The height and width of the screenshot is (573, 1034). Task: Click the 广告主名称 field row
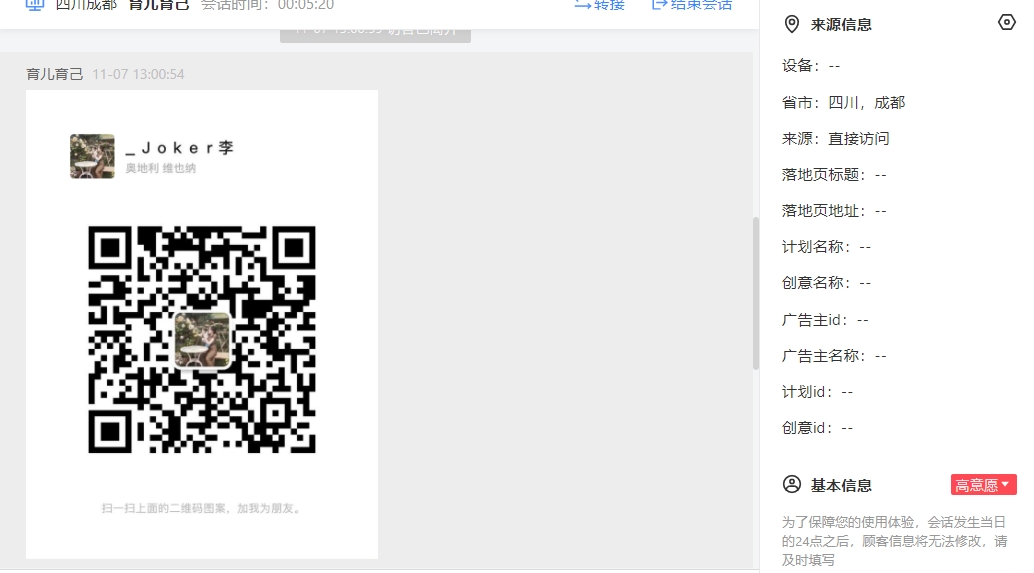(x=834, y=356)
